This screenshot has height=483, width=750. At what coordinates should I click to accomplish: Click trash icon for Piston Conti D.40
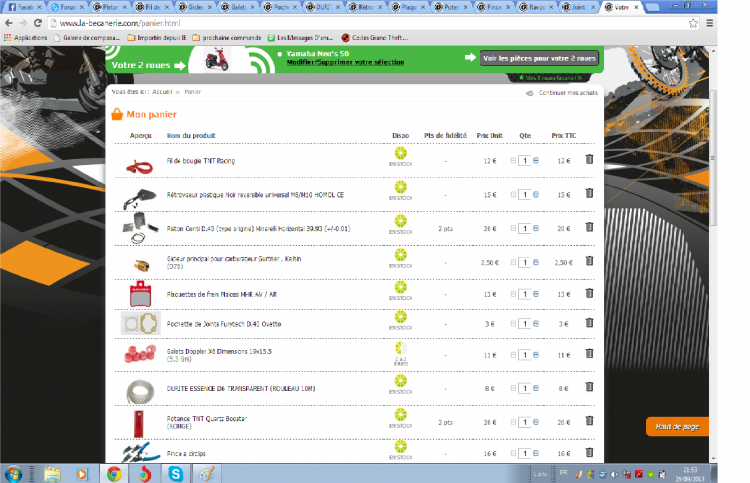pyautogui.click(x=589, y=227)
